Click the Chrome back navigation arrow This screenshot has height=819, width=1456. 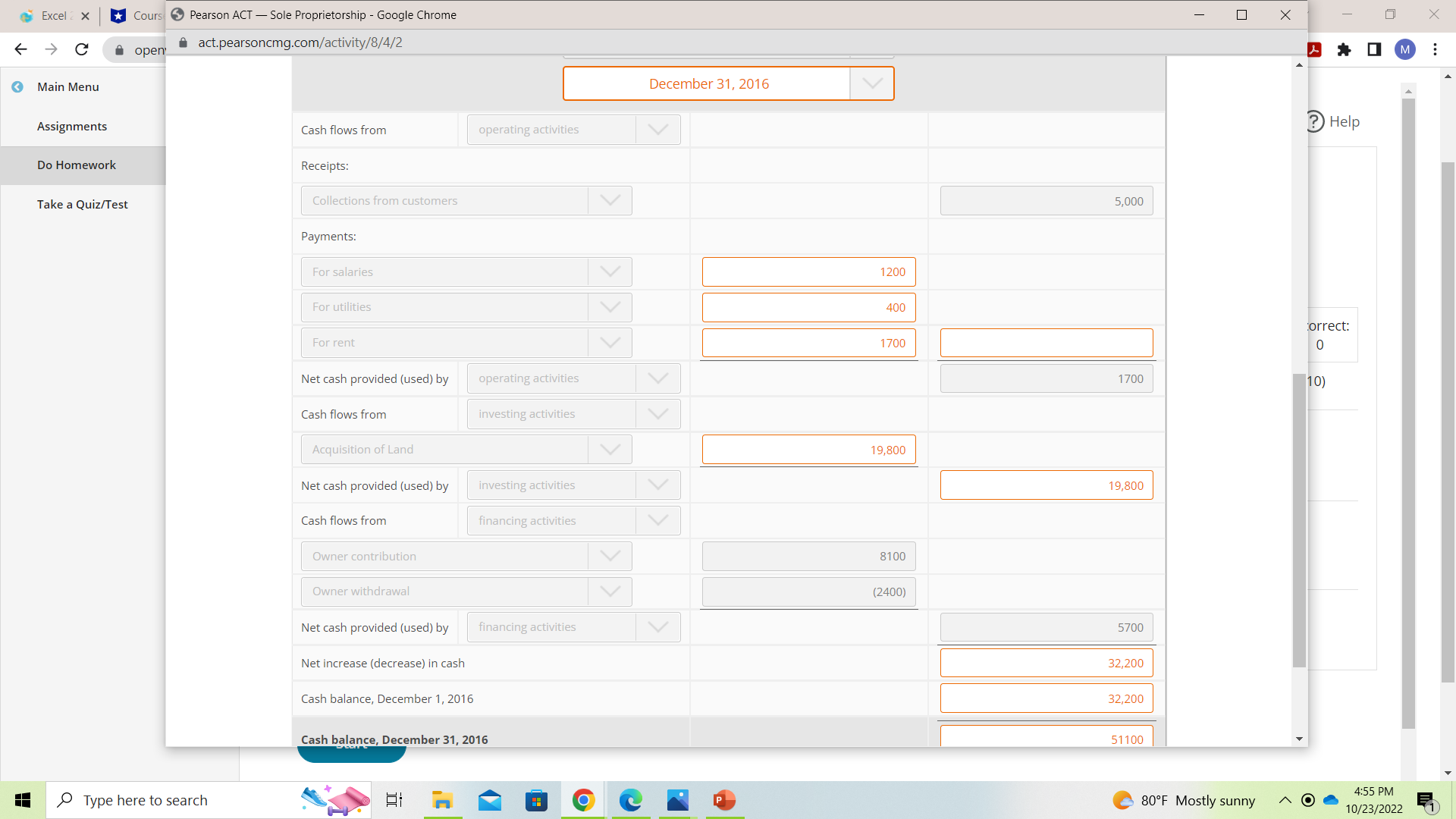click(20, 49)
